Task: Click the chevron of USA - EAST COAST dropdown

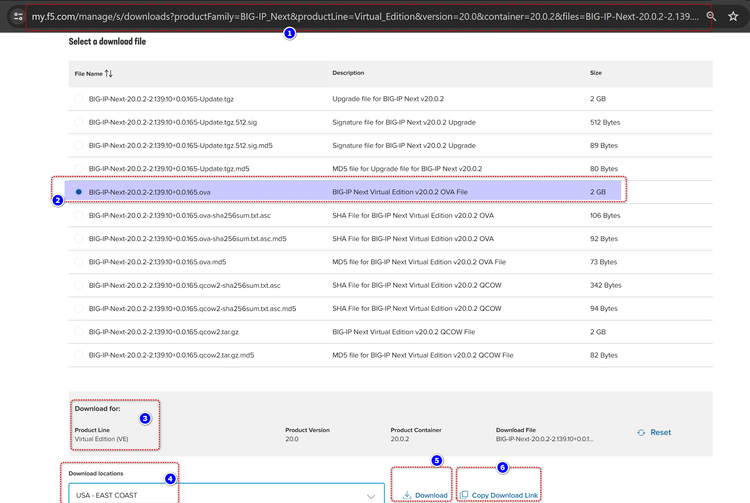Action: point(372,495)
